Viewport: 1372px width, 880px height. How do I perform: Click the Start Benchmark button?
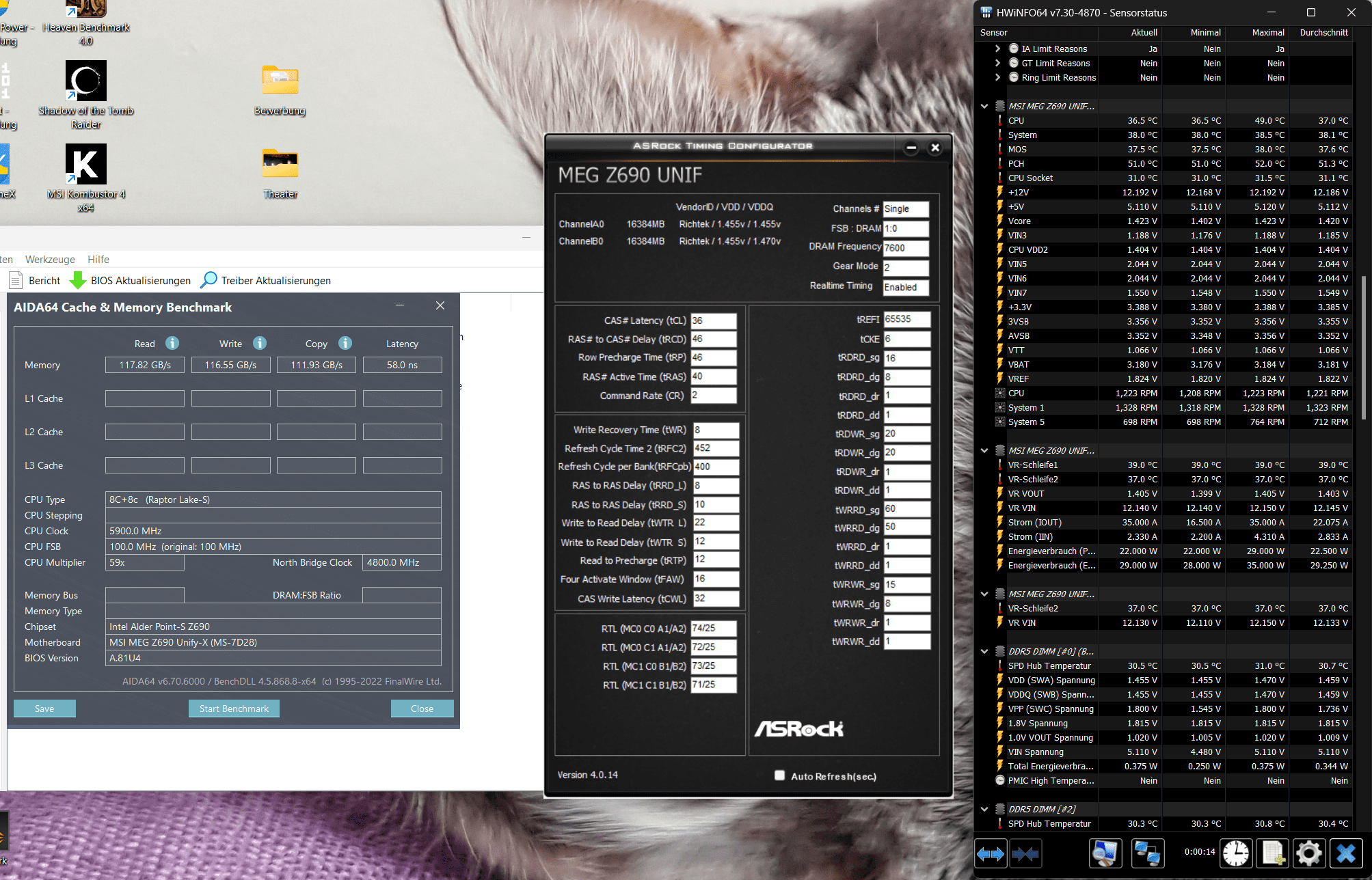[x=234, y=709]
